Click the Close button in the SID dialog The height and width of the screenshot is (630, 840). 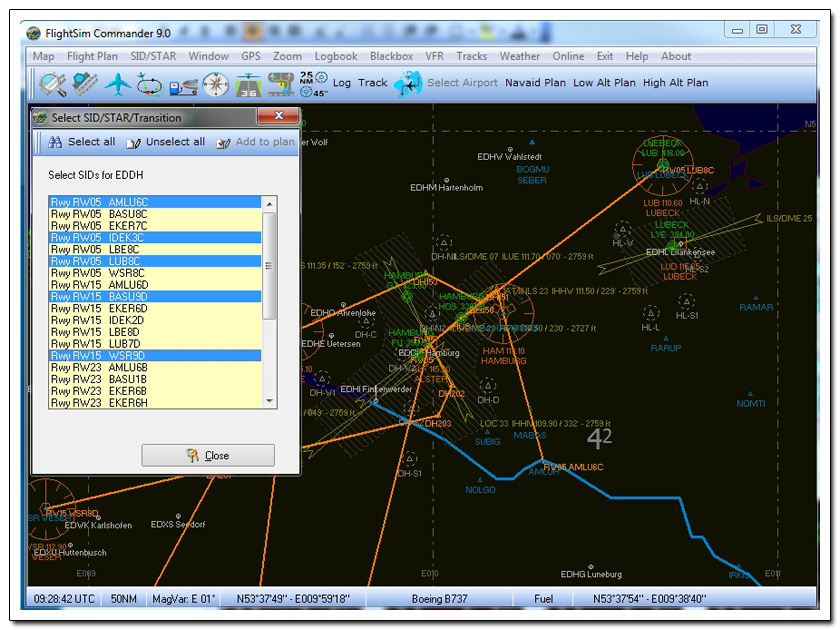208,455
